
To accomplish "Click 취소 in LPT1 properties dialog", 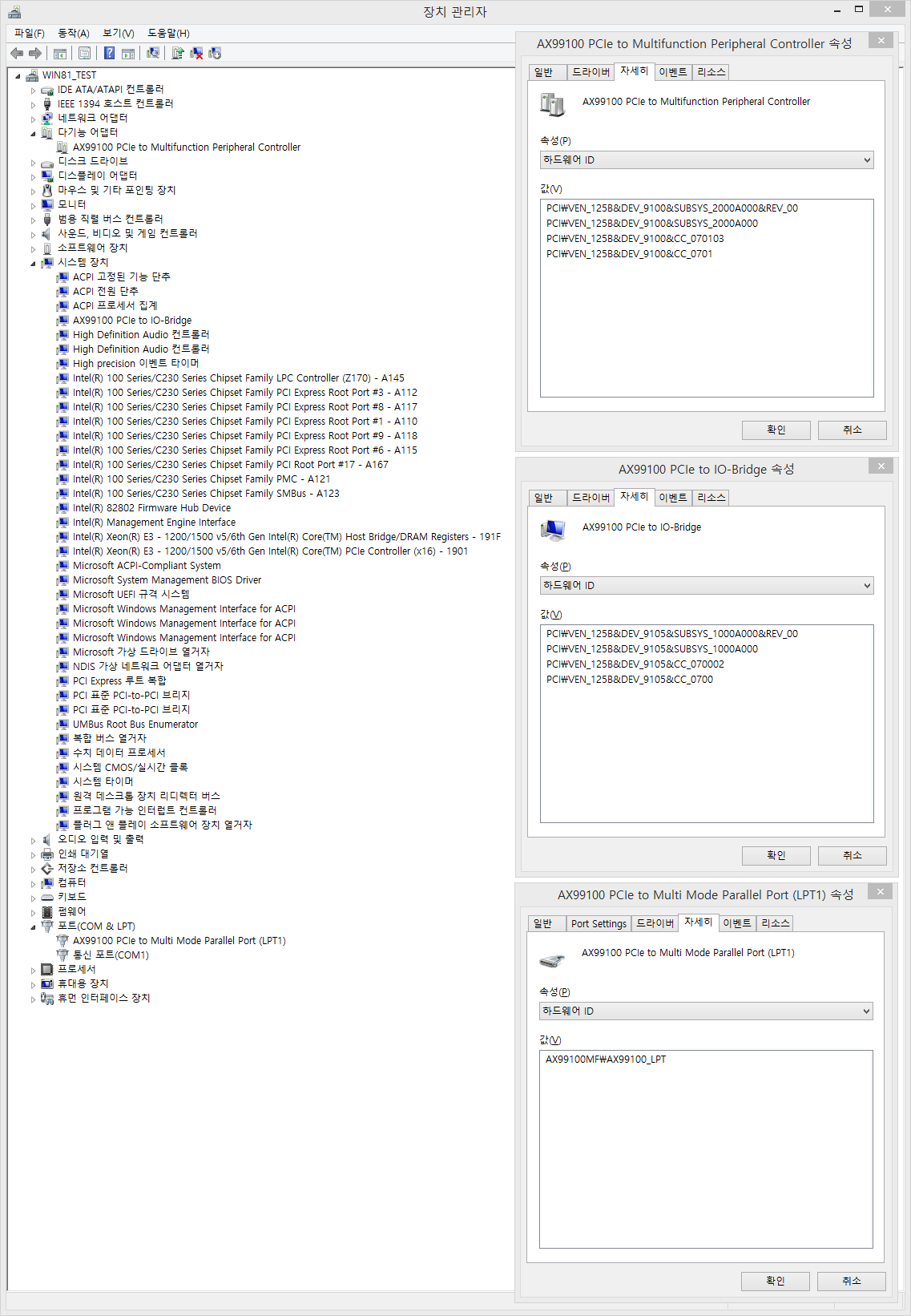I will (852, 1281).
